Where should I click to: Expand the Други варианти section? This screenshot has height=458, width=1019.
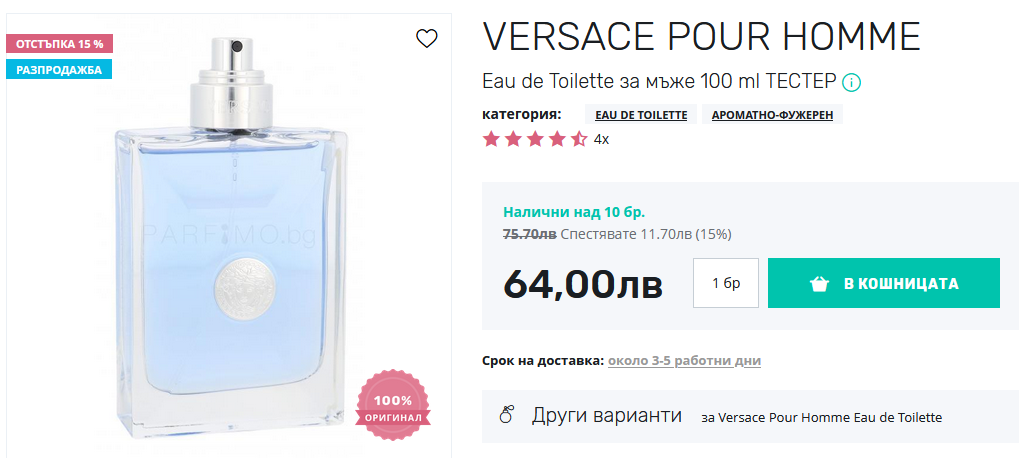(x=607, y=416)
